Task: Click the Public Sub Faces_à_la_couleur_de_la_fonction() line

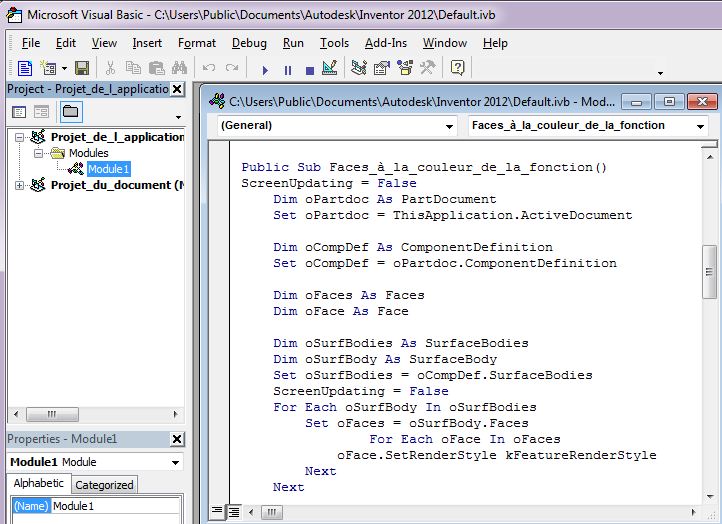Action: click(x=424, y=167)
